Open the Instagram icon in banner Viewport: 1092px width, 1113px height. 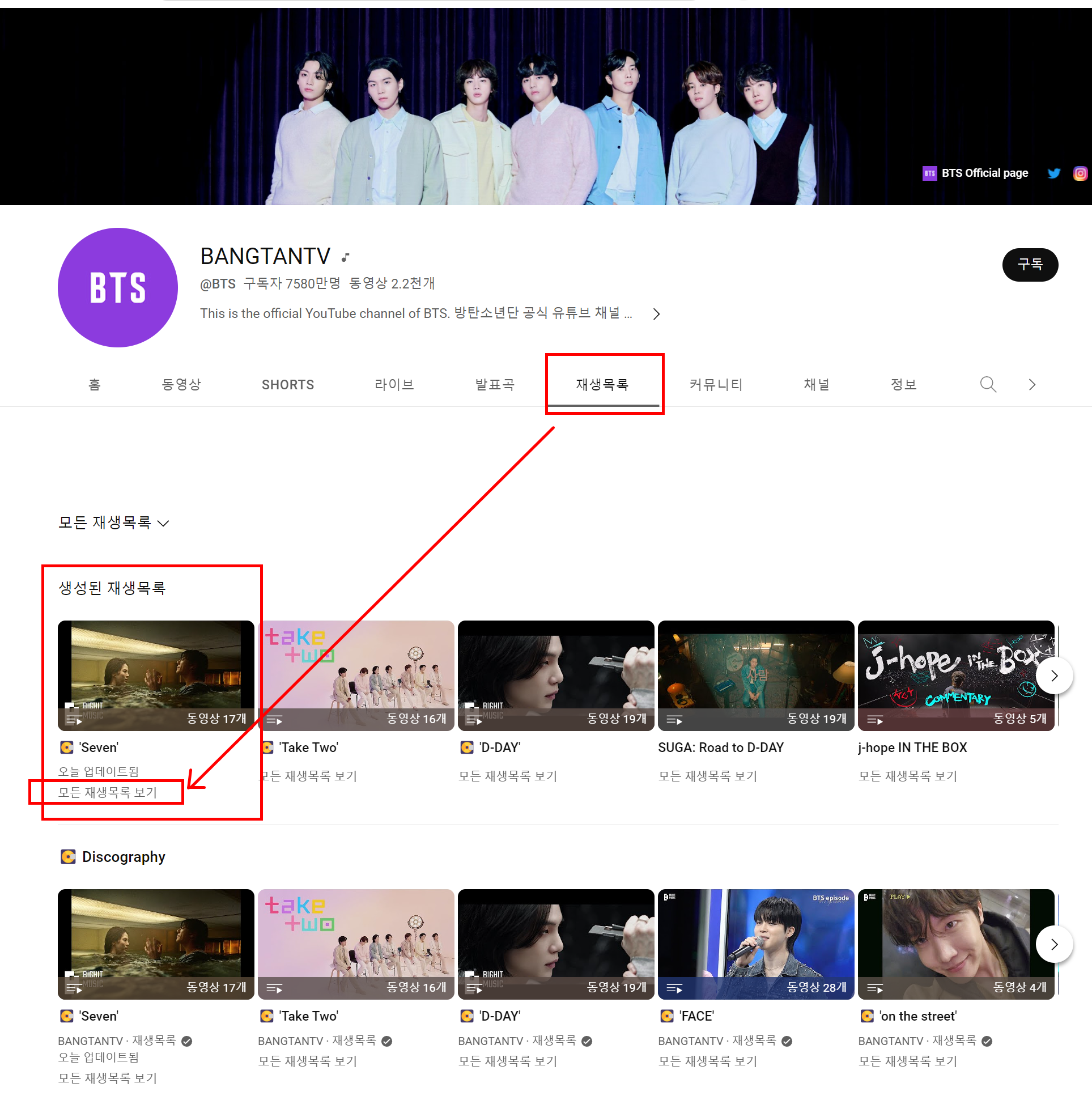1080,173
